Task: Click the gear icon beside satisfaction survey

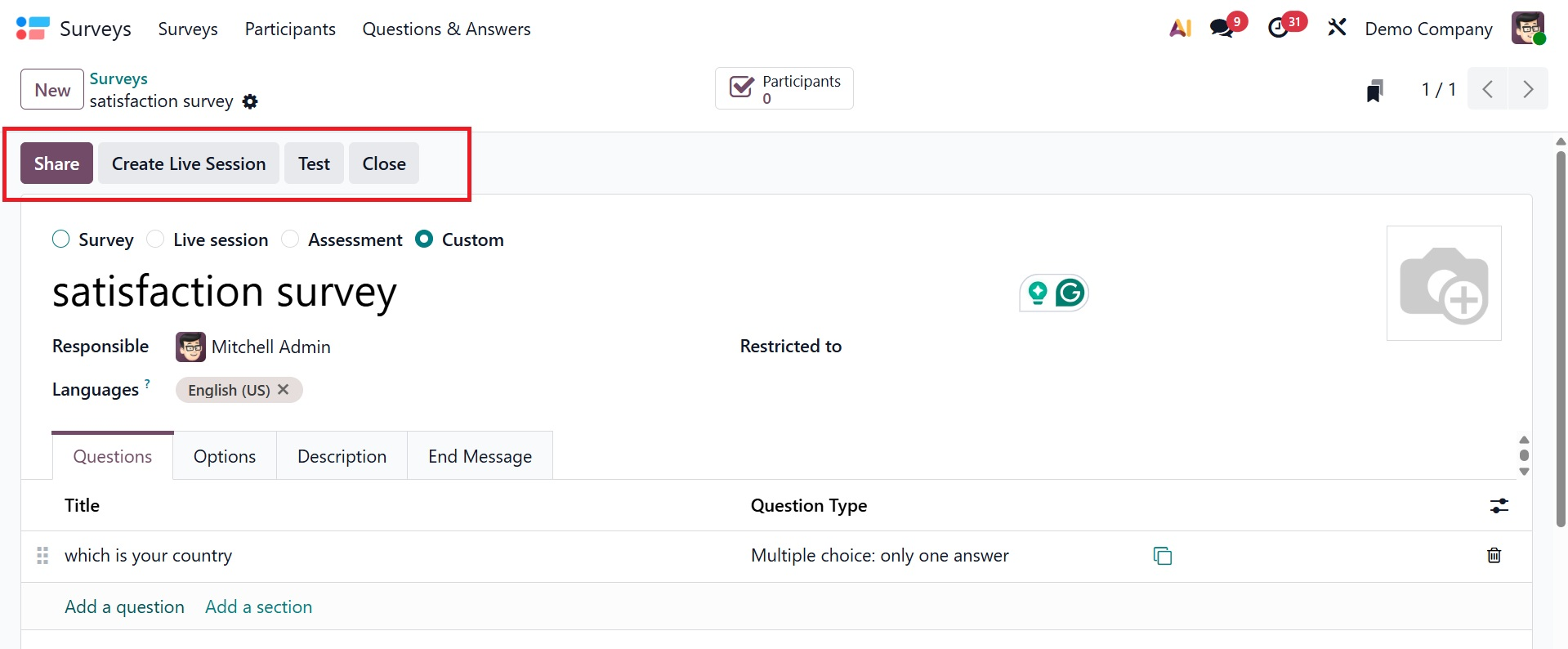Action: click(x=250, y=101)
